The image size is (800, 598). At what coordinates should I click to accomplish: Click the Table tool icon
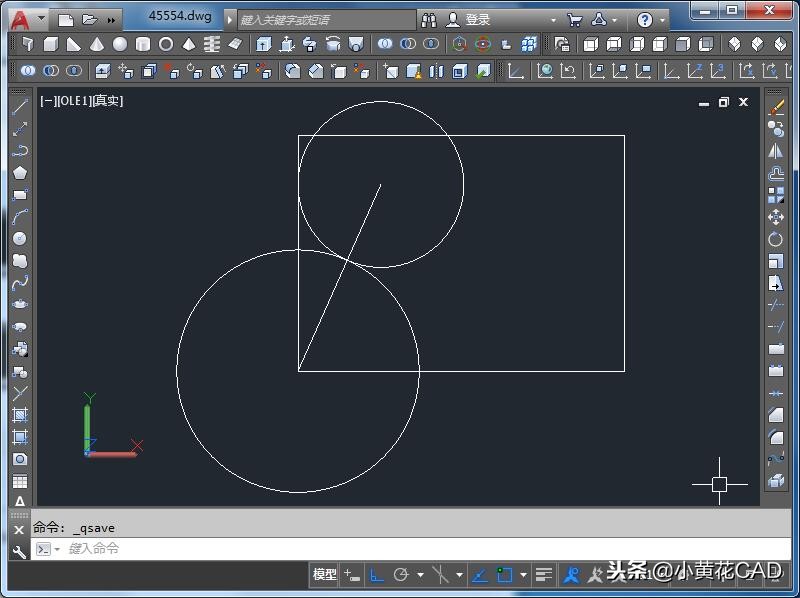point(20,481)
